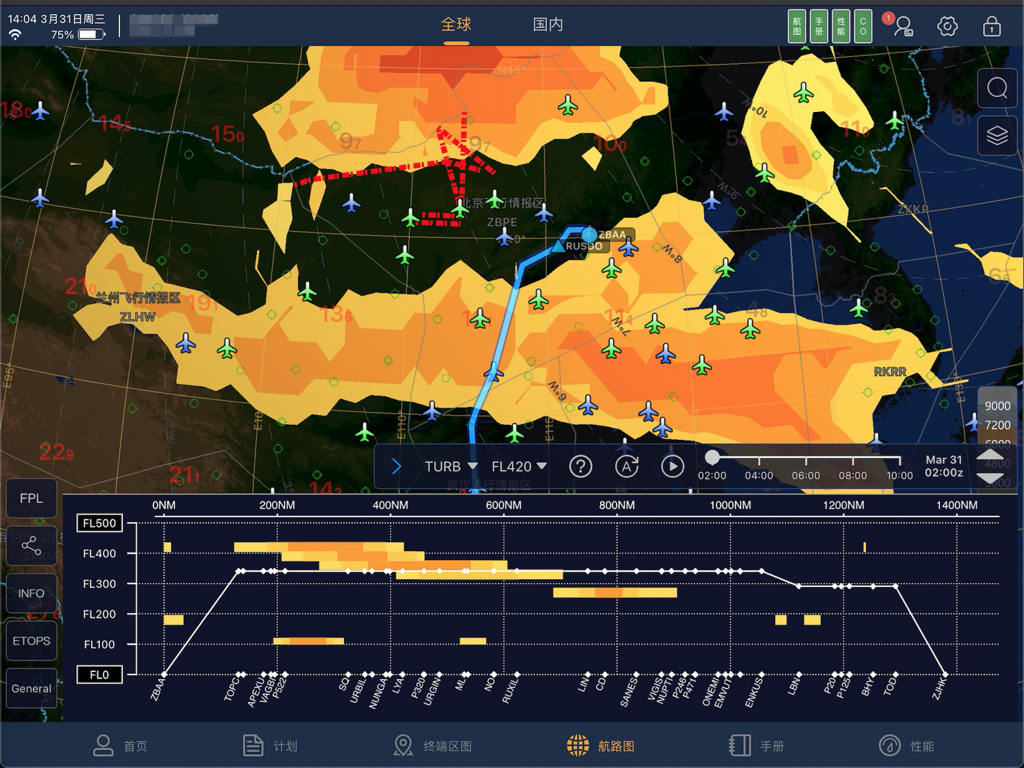
Task: Open the map search tool
Action: 997,88
